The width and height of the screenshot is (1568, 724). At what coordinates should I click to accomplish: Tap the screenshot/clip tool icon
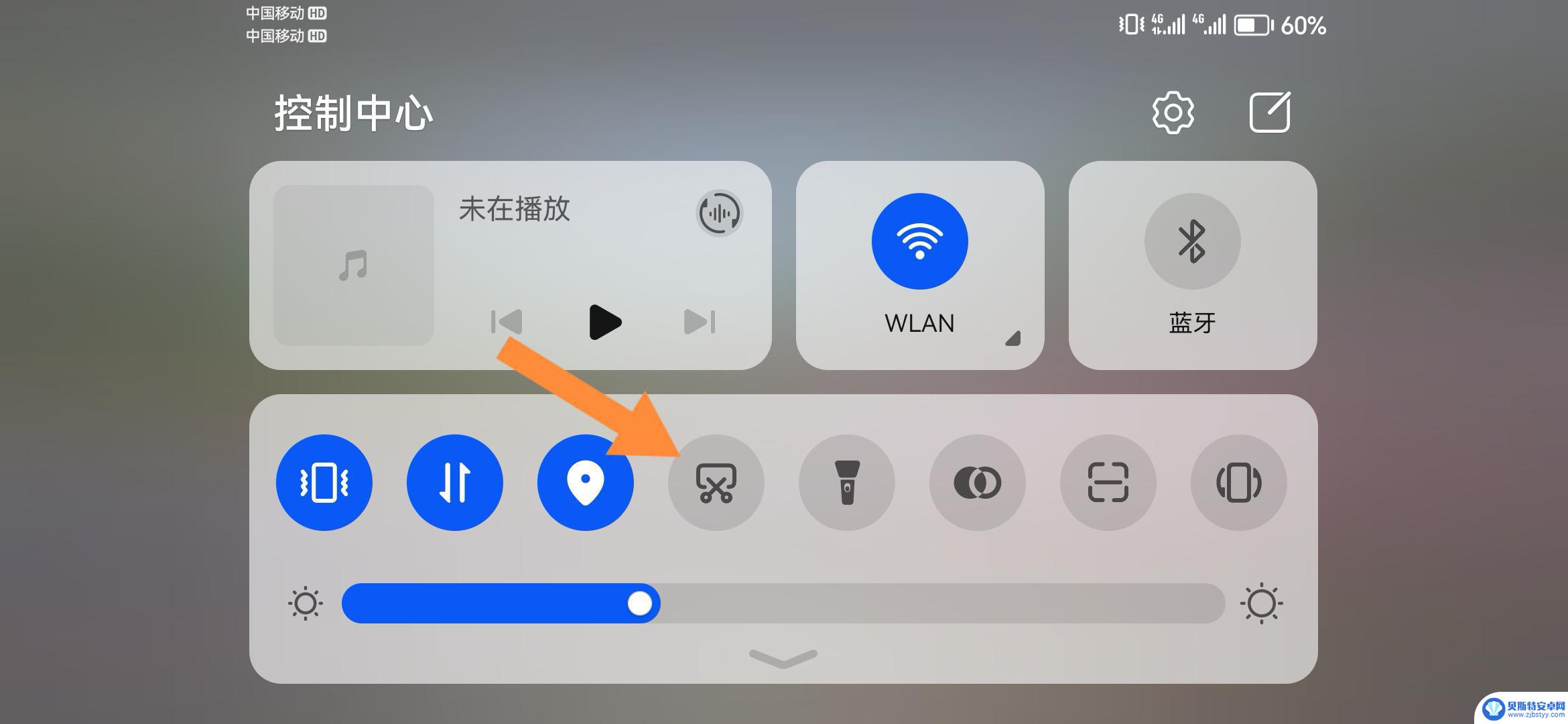717,483
